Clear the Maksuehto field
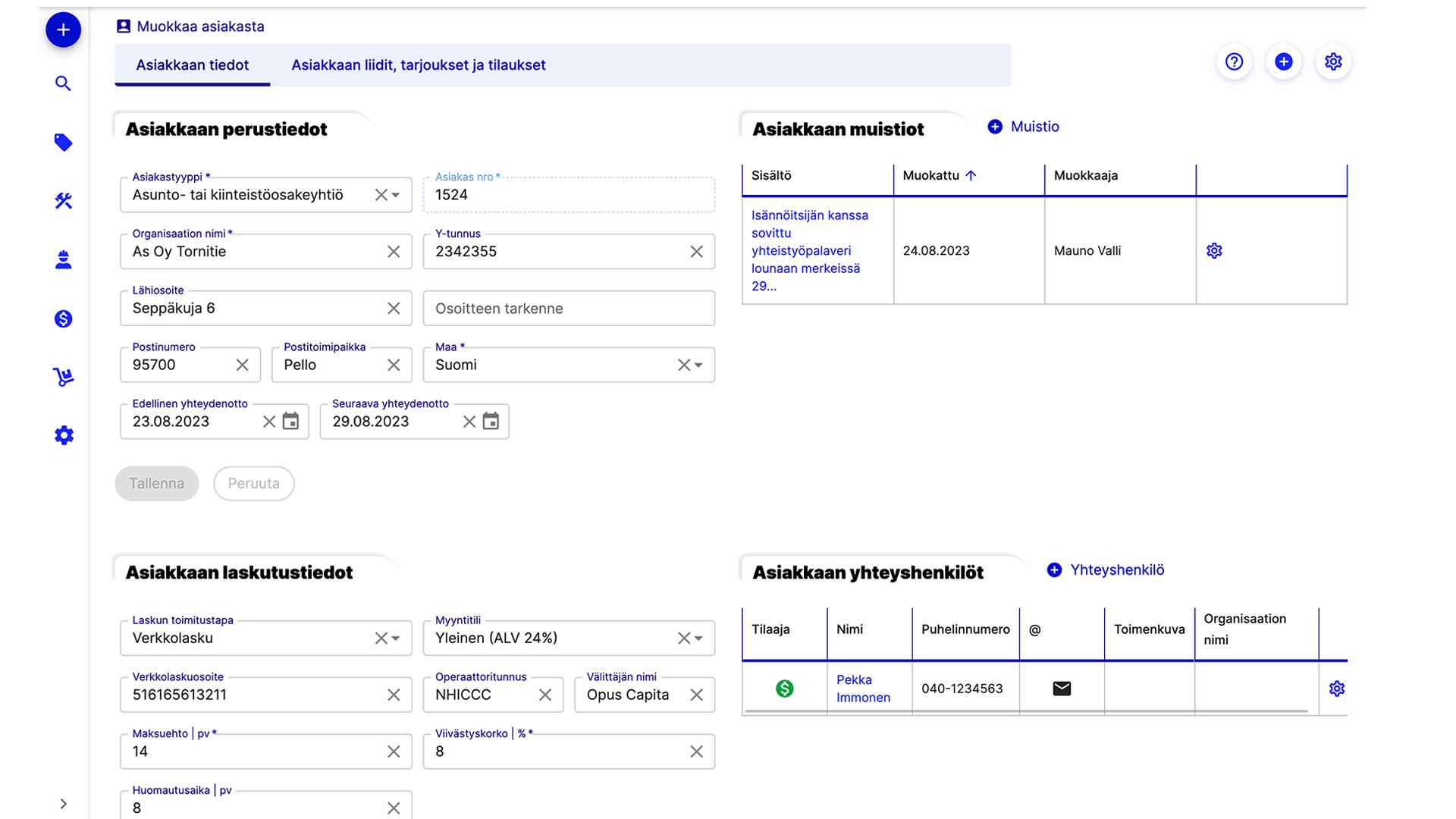 [394, 752]
